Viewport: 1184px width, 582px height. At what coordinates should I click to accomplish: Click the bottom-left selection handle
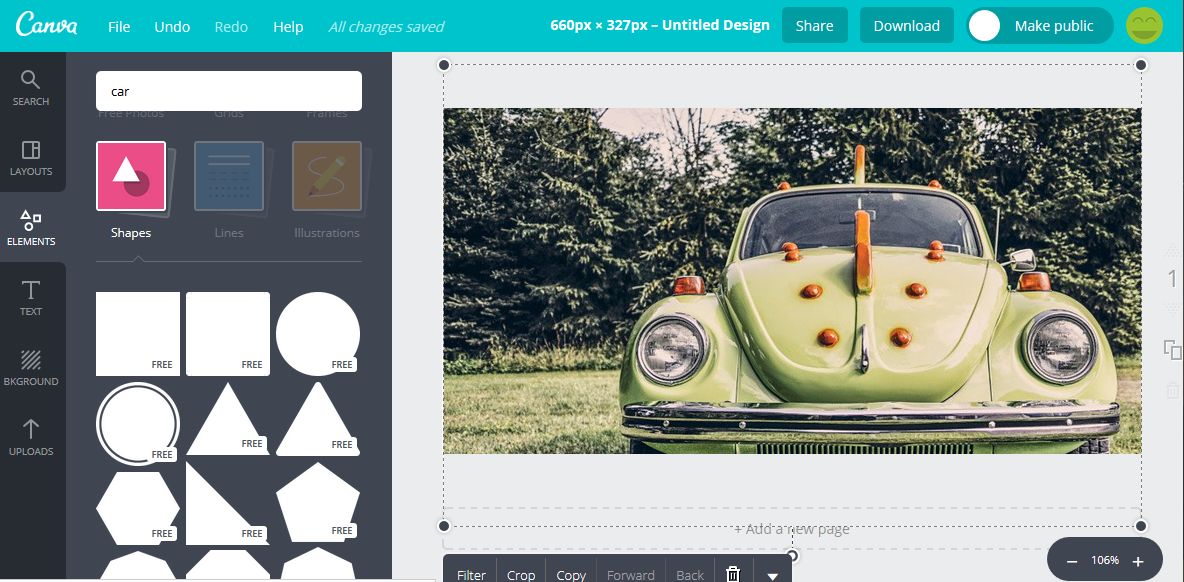444,525
